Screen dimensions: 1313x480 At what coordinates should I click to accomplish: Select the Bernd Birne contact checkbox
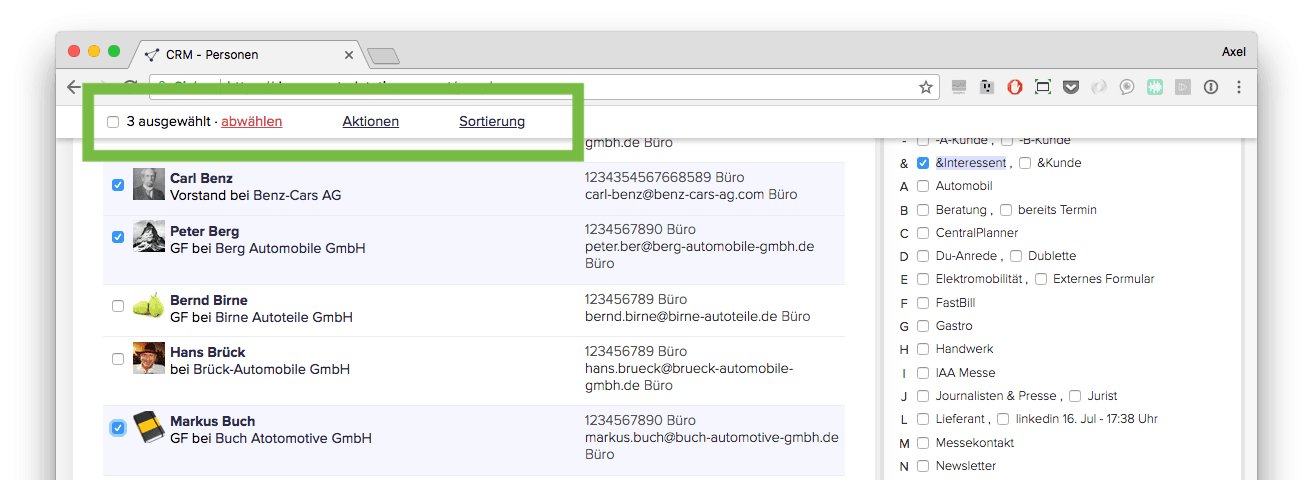(118, 306)
